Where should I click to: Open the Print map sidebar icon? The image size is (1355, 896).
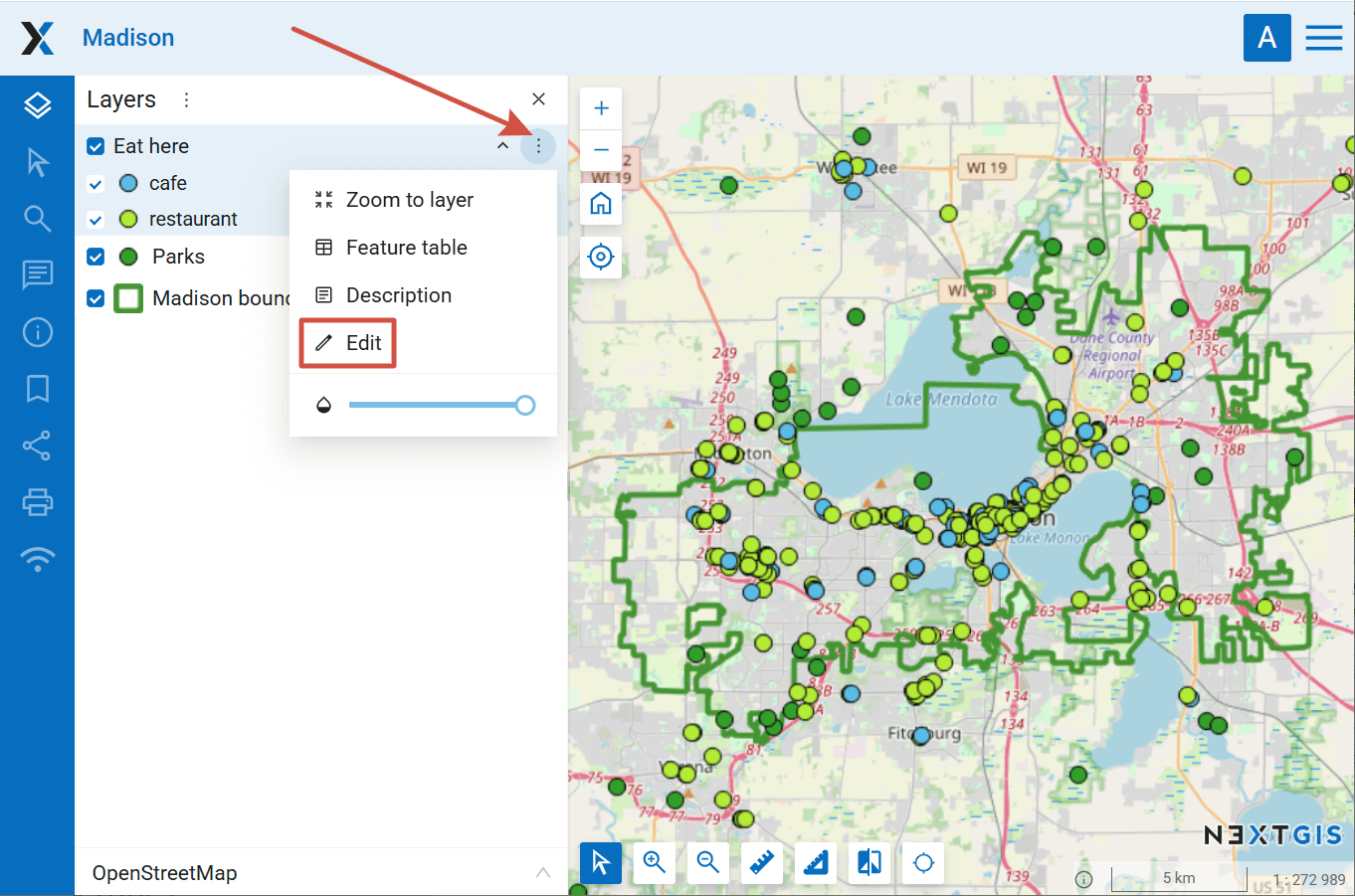coord(37,502)
